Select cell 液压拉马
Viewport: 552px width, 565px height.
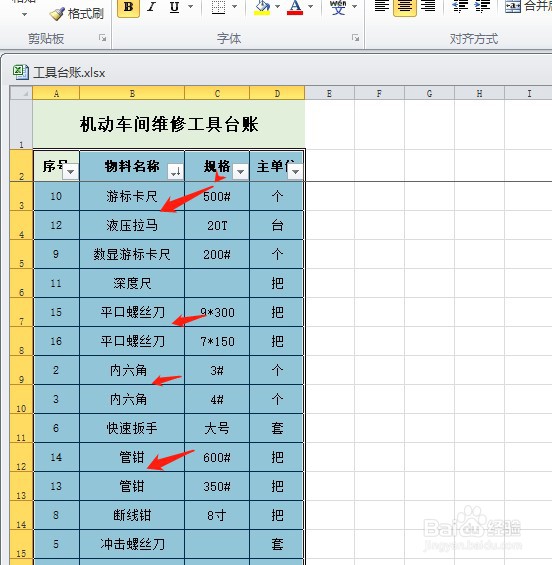(x=132, y=225)
